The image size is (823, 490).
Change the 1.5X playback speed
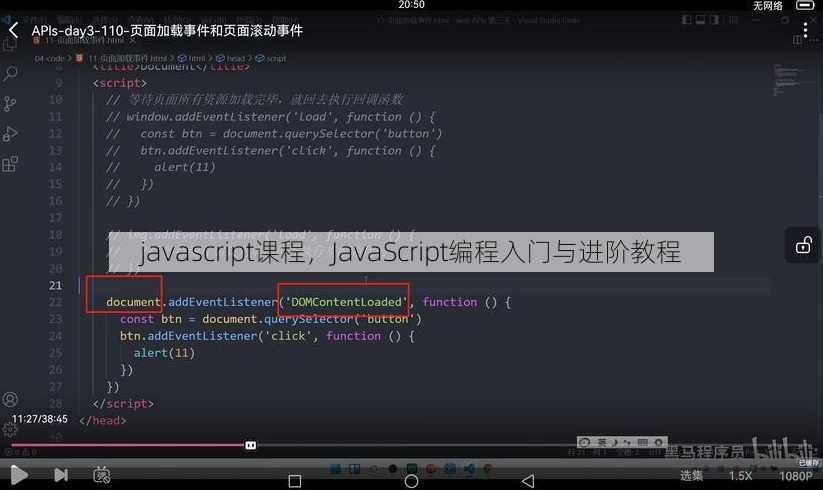pos(740,476)
